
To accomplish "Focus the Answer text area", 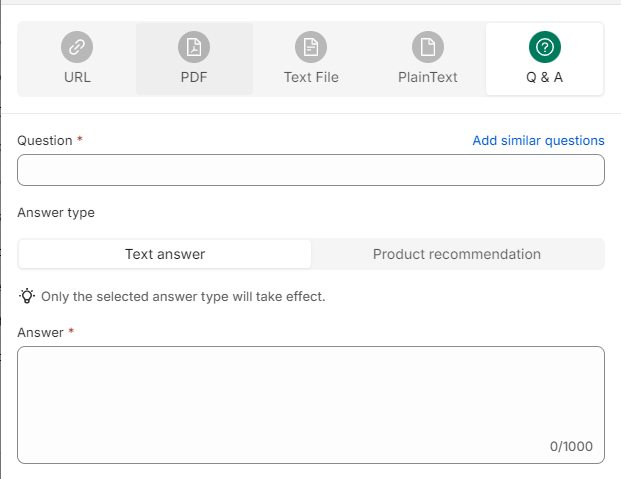I will point(311,405).
